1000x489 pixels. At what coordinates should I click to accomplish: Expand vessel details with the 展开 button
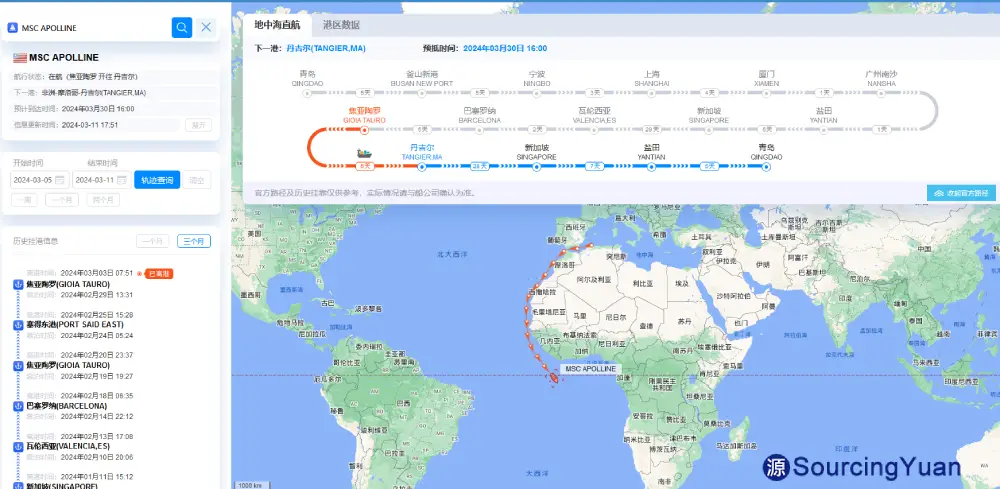click(x=198, y=125)
